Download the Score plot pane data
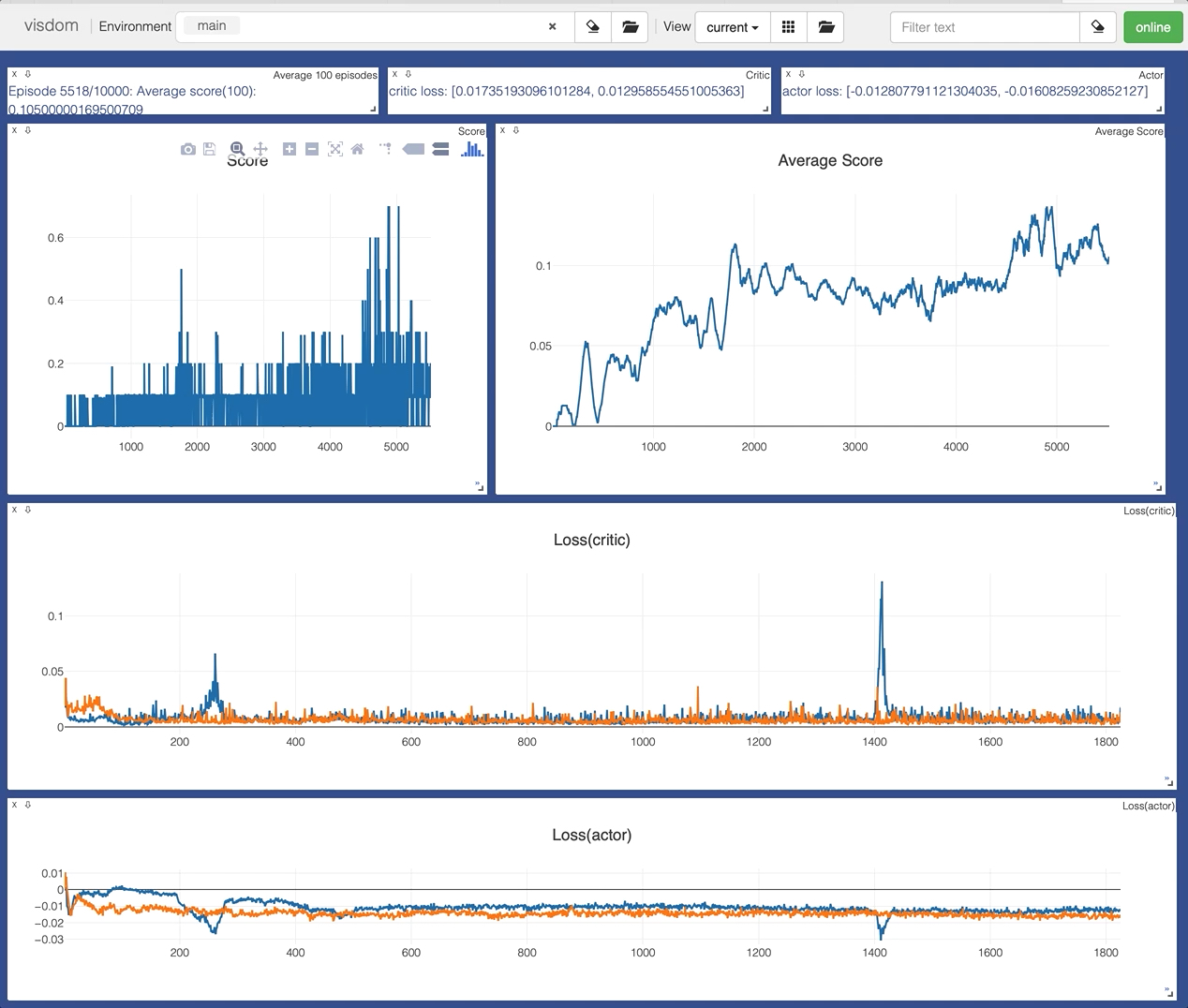 pyautogui.click(x=27, y=130)
